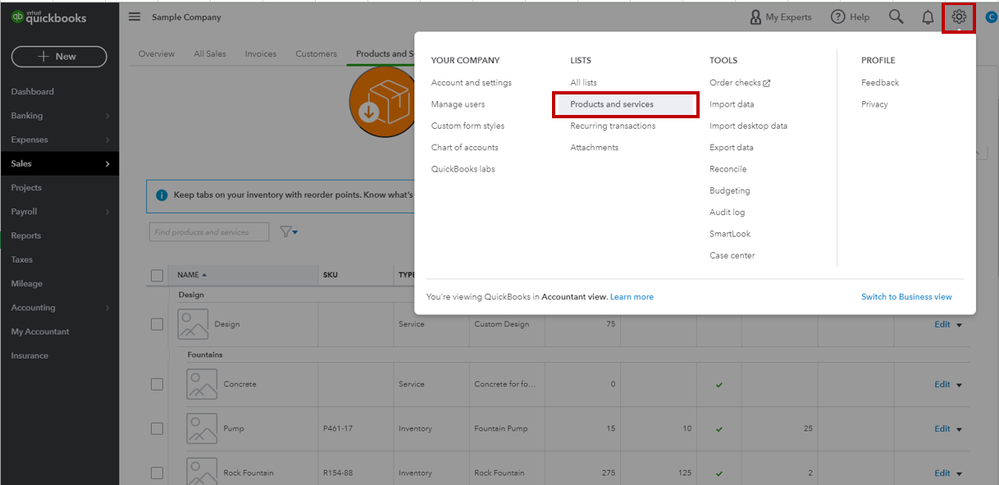999x485 pixels.
Task: Open the Reconcile tool
Action: (x=728, y=169)
